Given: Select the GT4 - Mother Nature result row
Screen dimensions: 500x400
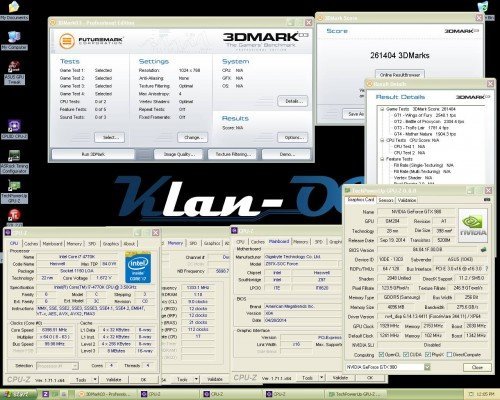Looking at the screenshot, I should click(x=425, y=134).
